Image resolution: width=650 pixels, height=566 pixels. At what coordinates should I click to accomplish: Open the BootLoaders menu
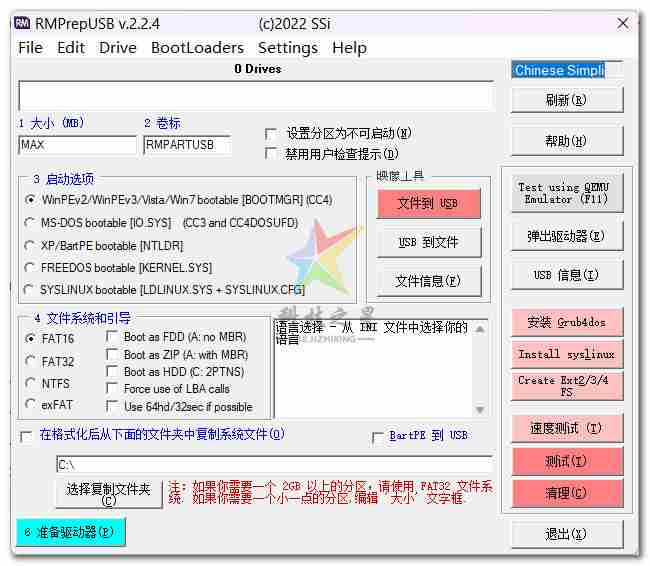197,47
